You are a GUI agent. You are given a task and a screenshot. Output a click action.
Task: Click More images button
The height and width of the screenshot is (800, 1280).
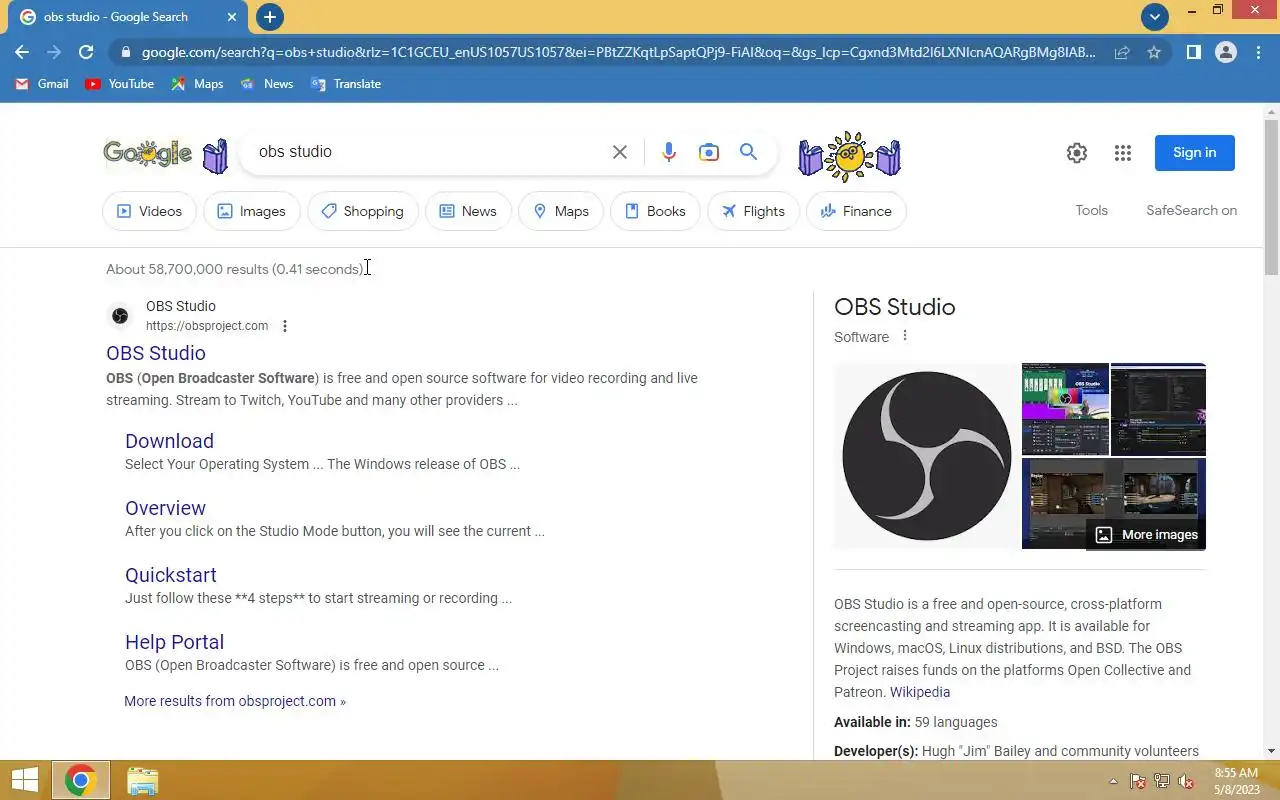[1146, 535]
